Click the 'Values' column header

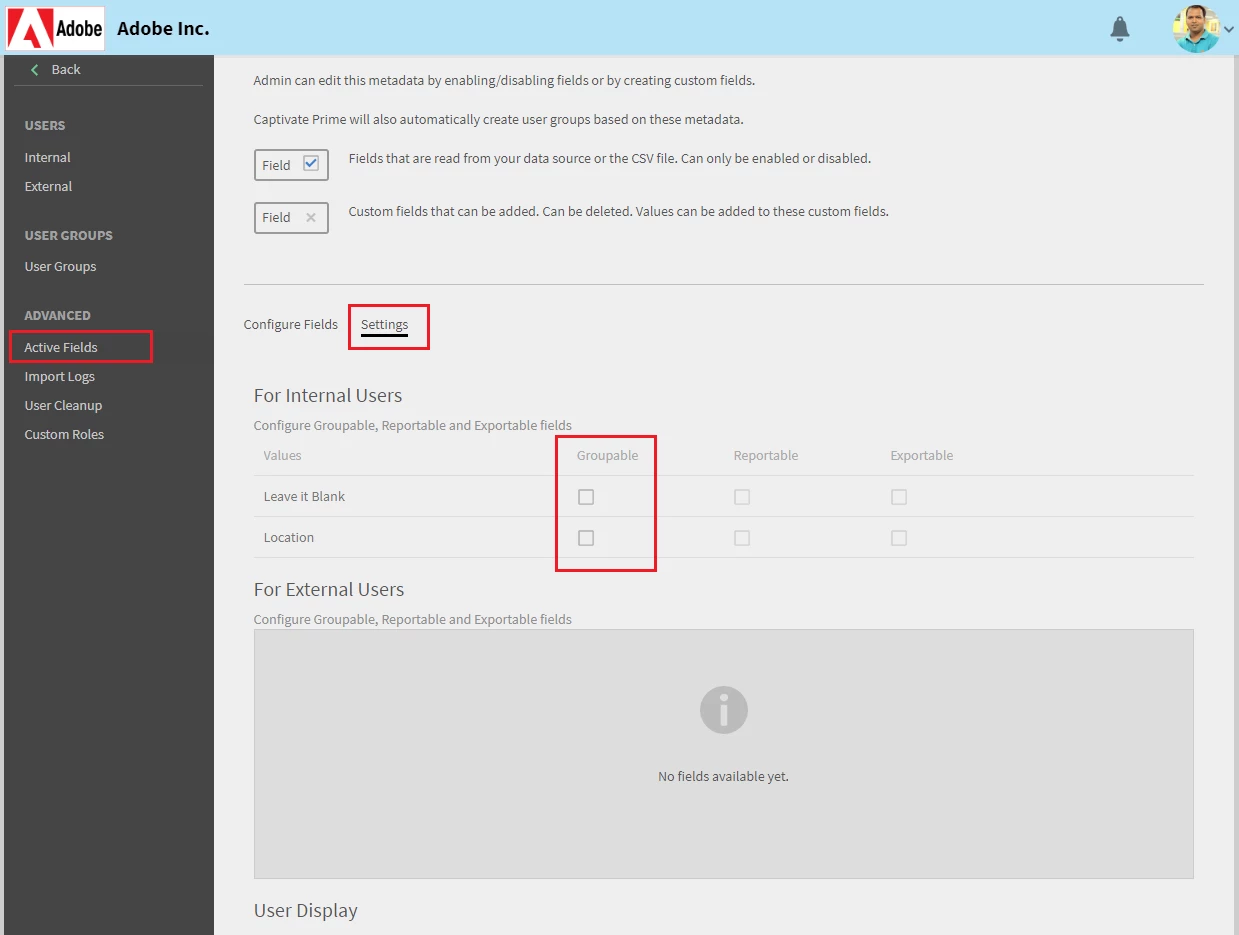(282, 455)
